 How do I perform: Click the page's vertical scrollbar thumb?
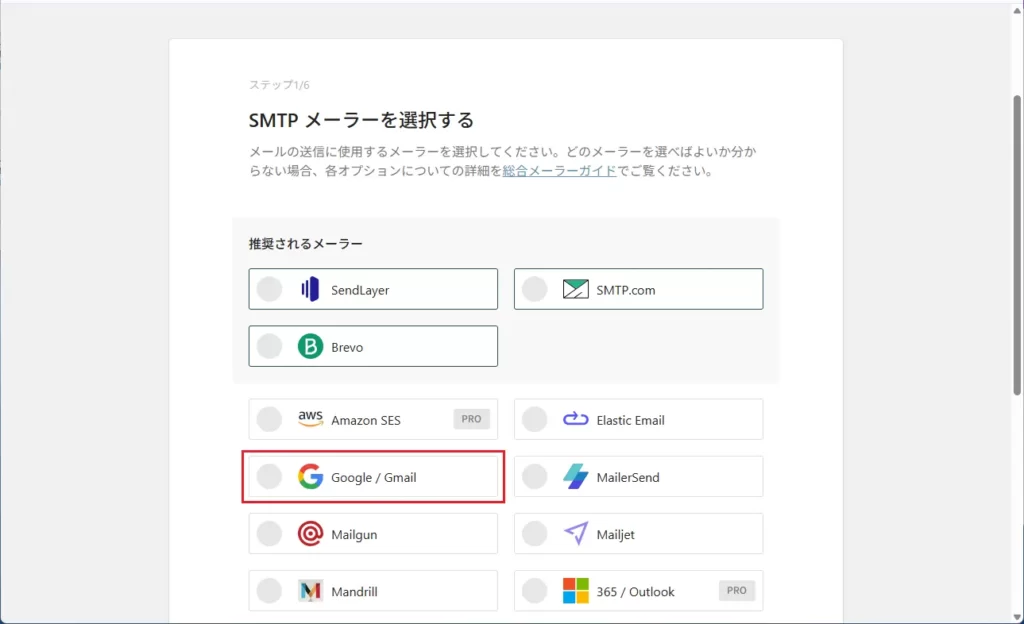[x=1017, y=245]
